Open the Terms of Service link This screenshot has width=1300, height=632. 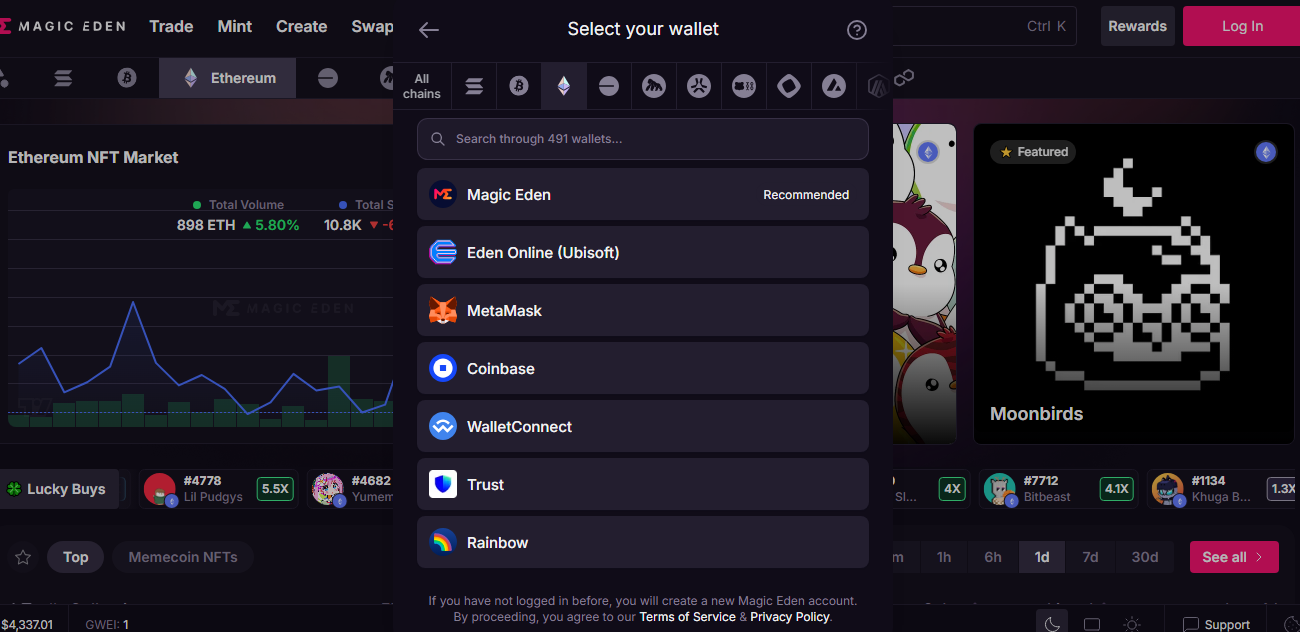[687, 617]
